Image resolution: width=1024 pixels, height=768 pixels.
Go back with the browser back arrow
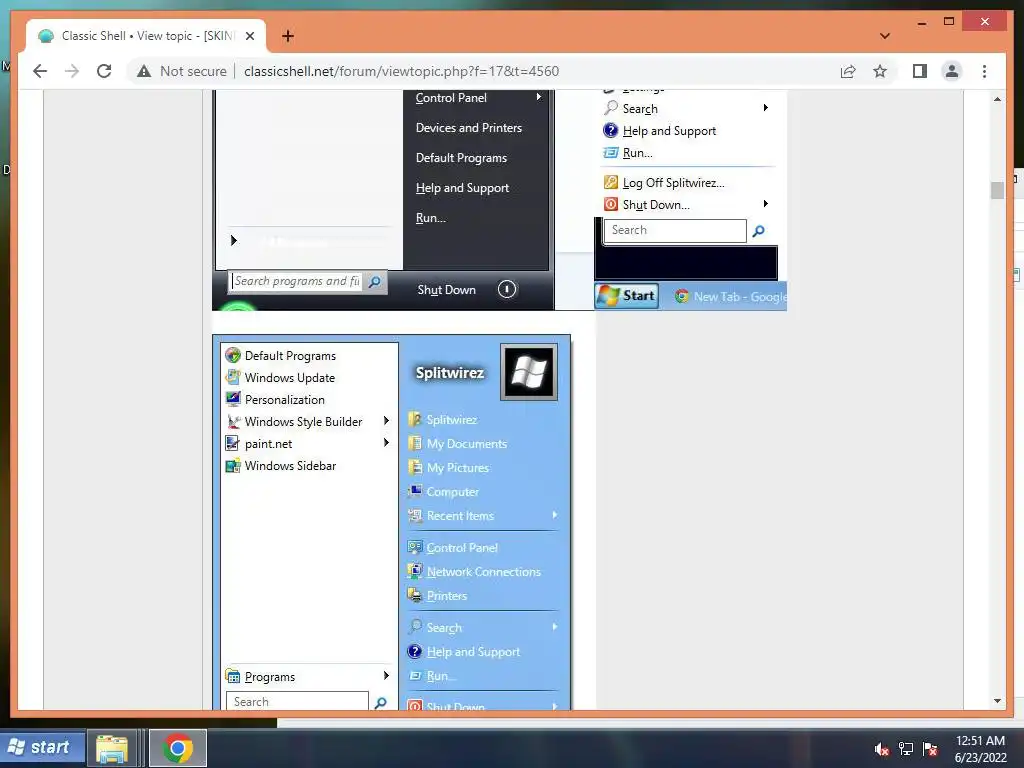[40, 71]
